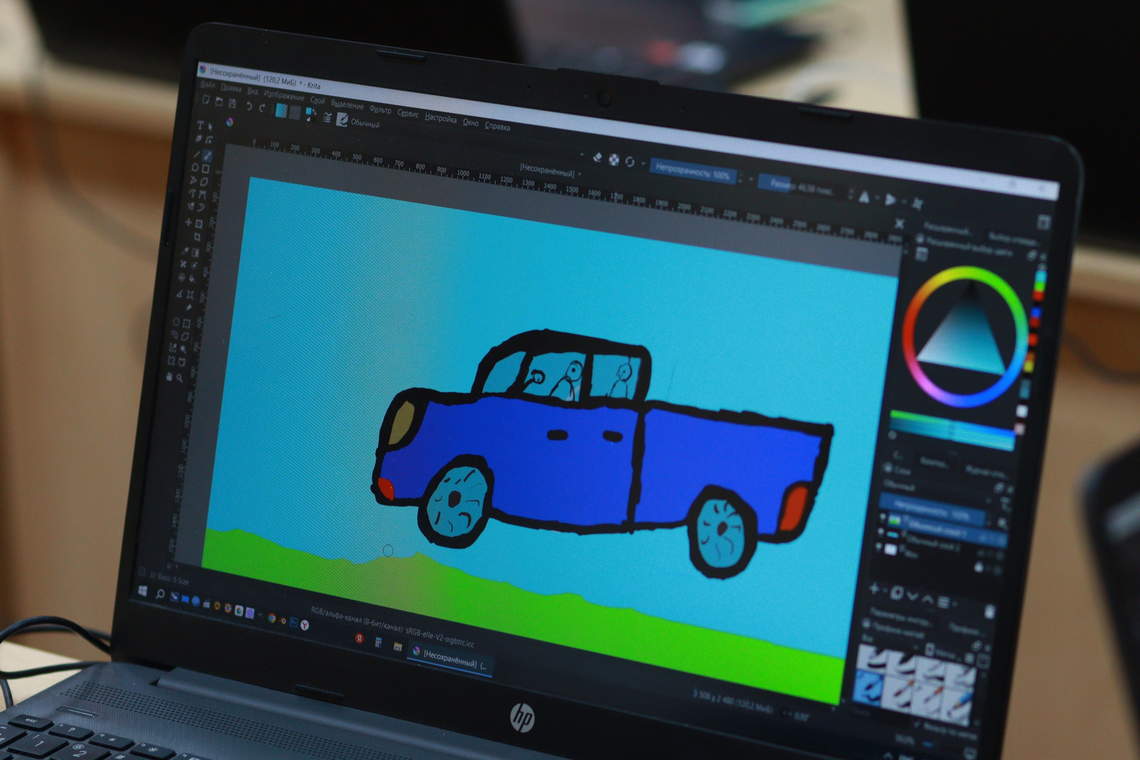This screenshot has width=1140, height=760.
Task: Select the white swatch in color history
Action: click(1021, 412)
